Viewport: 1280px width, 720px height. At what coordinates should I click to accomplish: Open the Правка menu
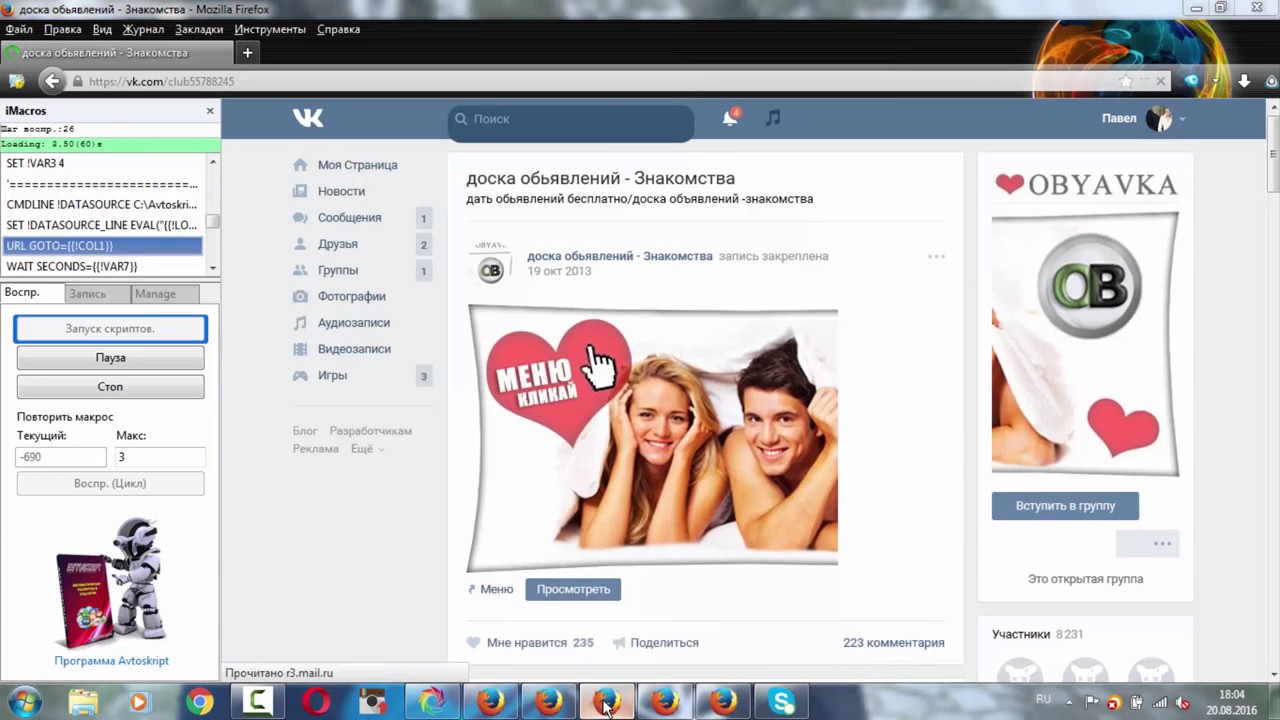(x=63, y=29)
